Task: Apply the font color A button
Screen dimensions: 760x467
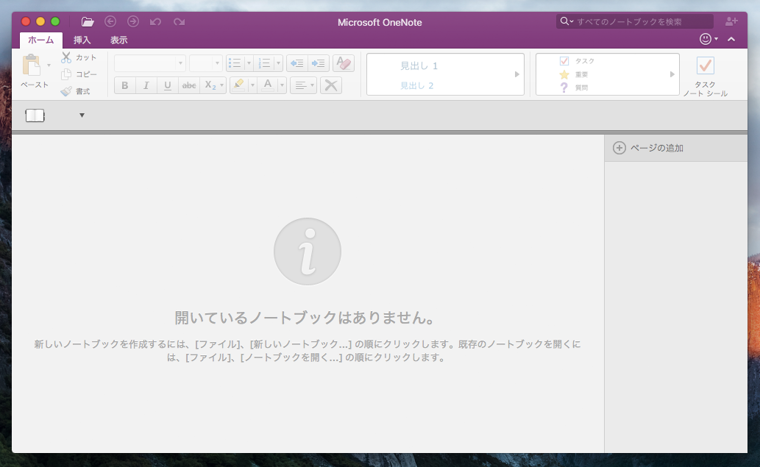Action: coord(268,85)
